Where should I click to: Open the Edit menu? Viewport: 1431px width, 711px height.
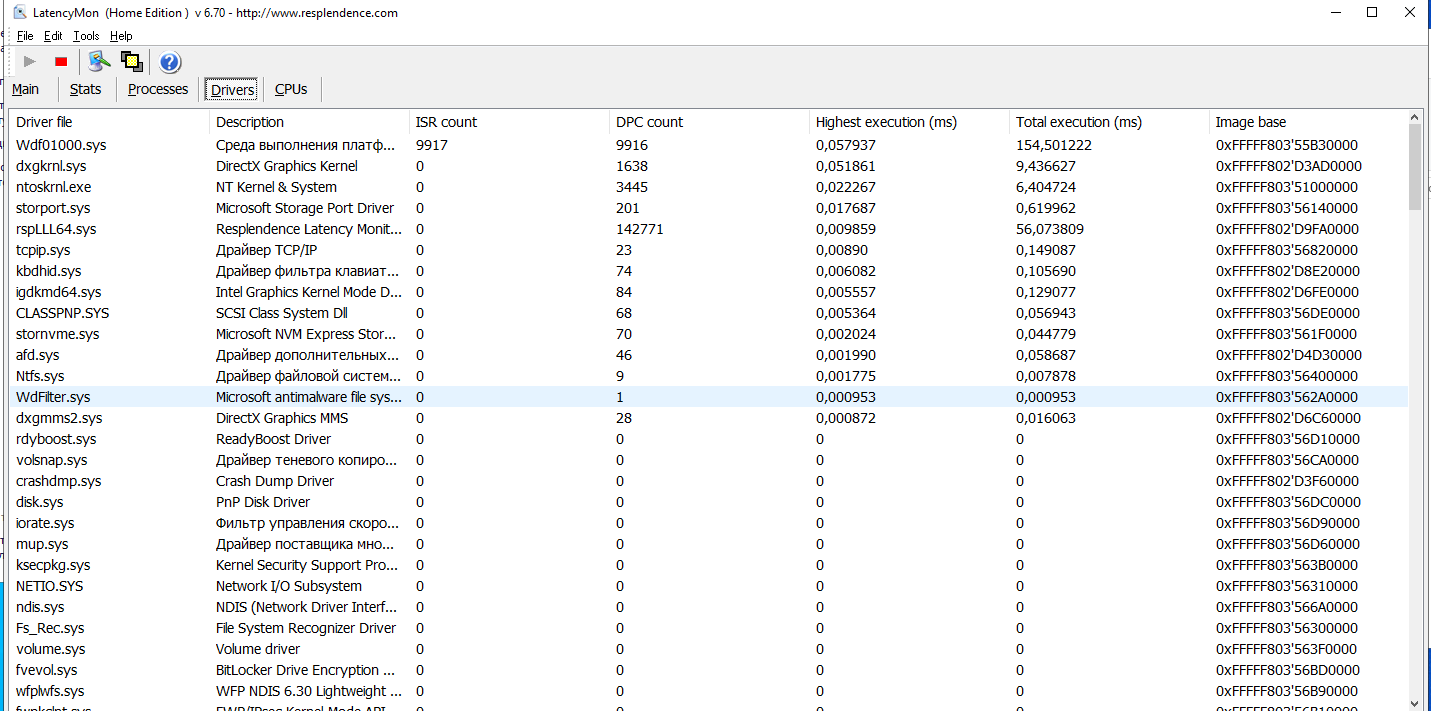[x=53, y=36]
